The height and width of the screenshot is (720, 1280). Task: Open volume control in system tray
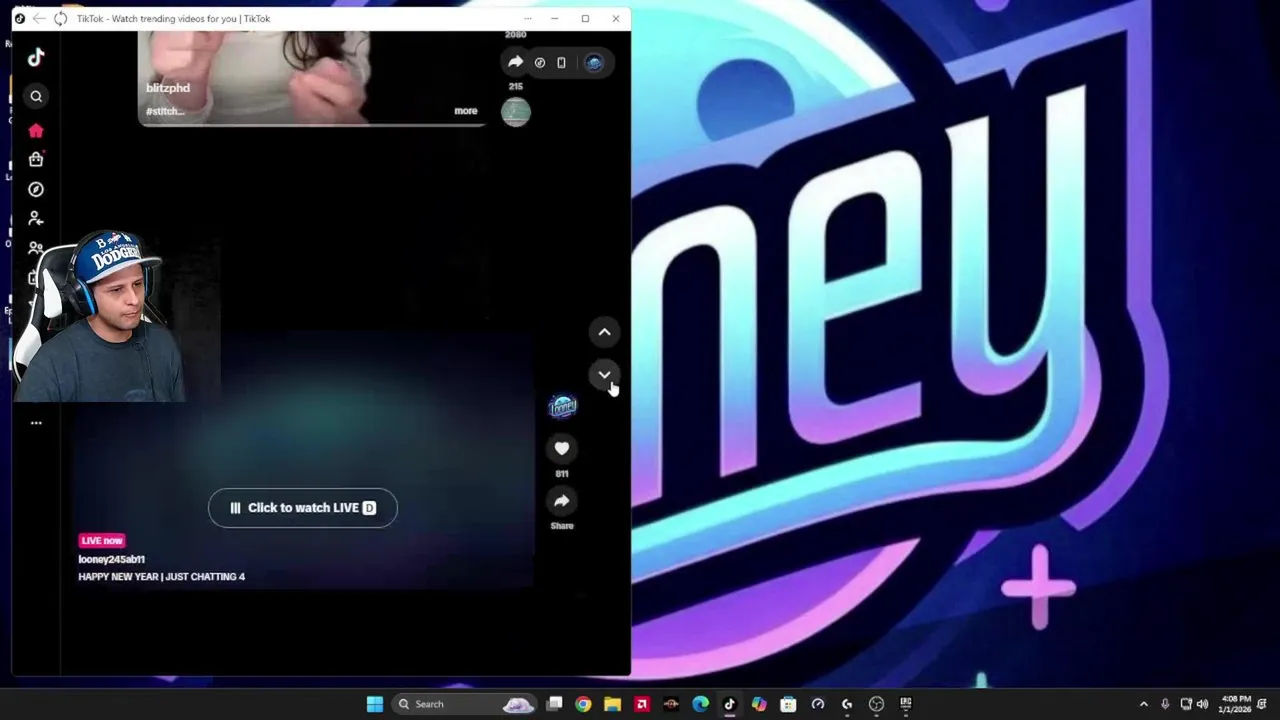1202,704
